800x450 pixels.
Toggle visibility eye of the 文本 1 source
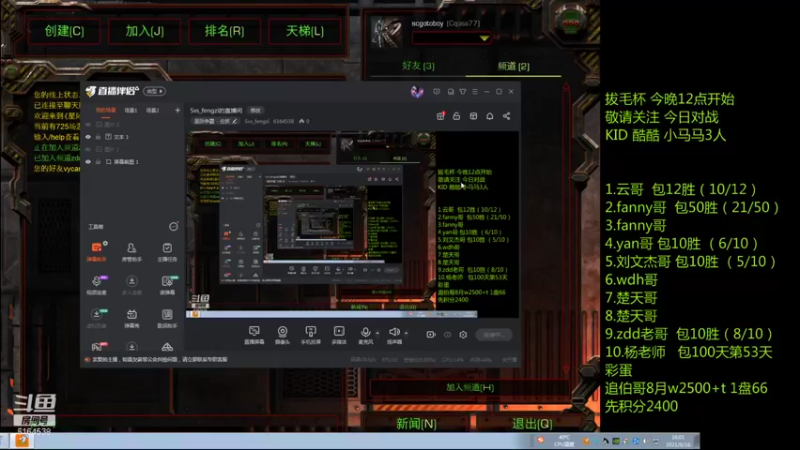[x=88, y=137]
